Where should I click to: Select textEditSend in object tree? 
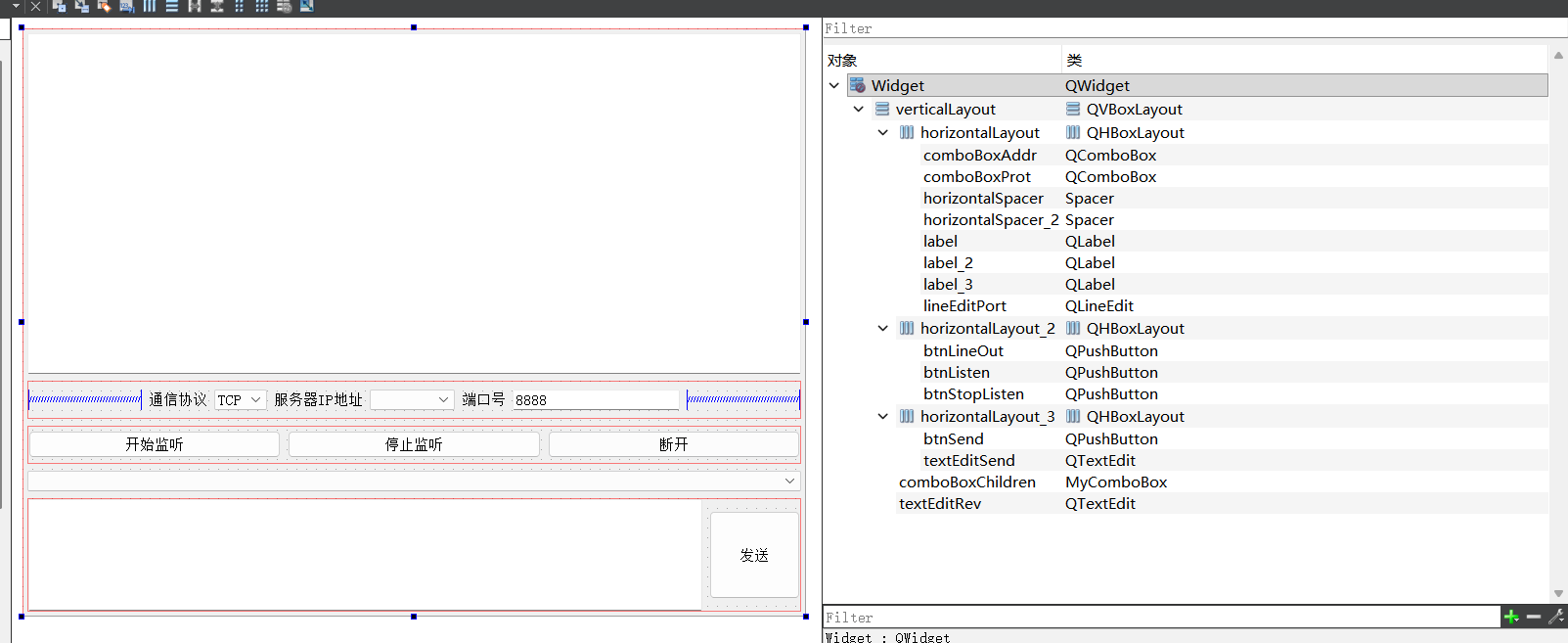[x=968, y=460]
